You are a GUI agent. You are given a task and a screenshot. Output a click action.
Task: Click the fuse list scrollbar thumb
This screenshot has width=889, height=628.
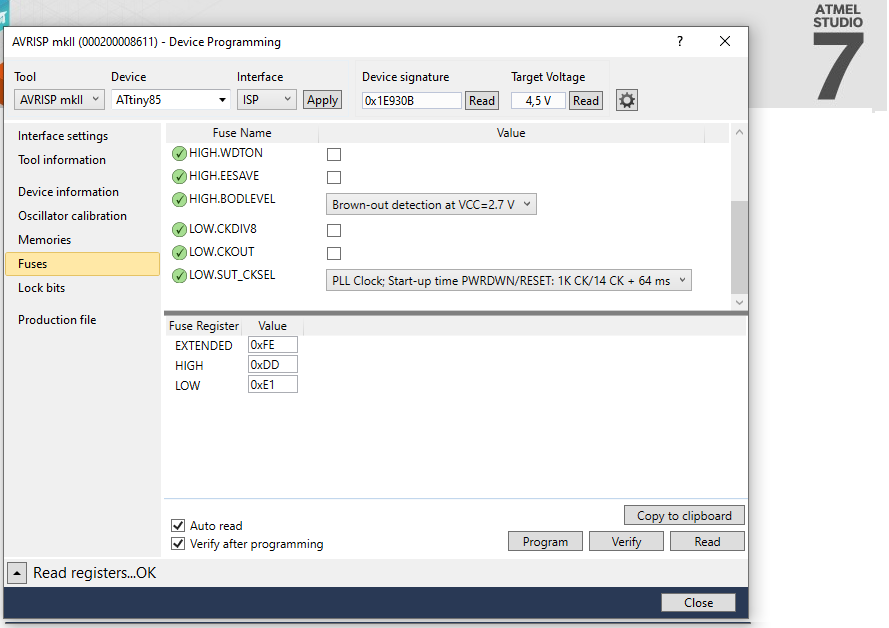(739, 247)
